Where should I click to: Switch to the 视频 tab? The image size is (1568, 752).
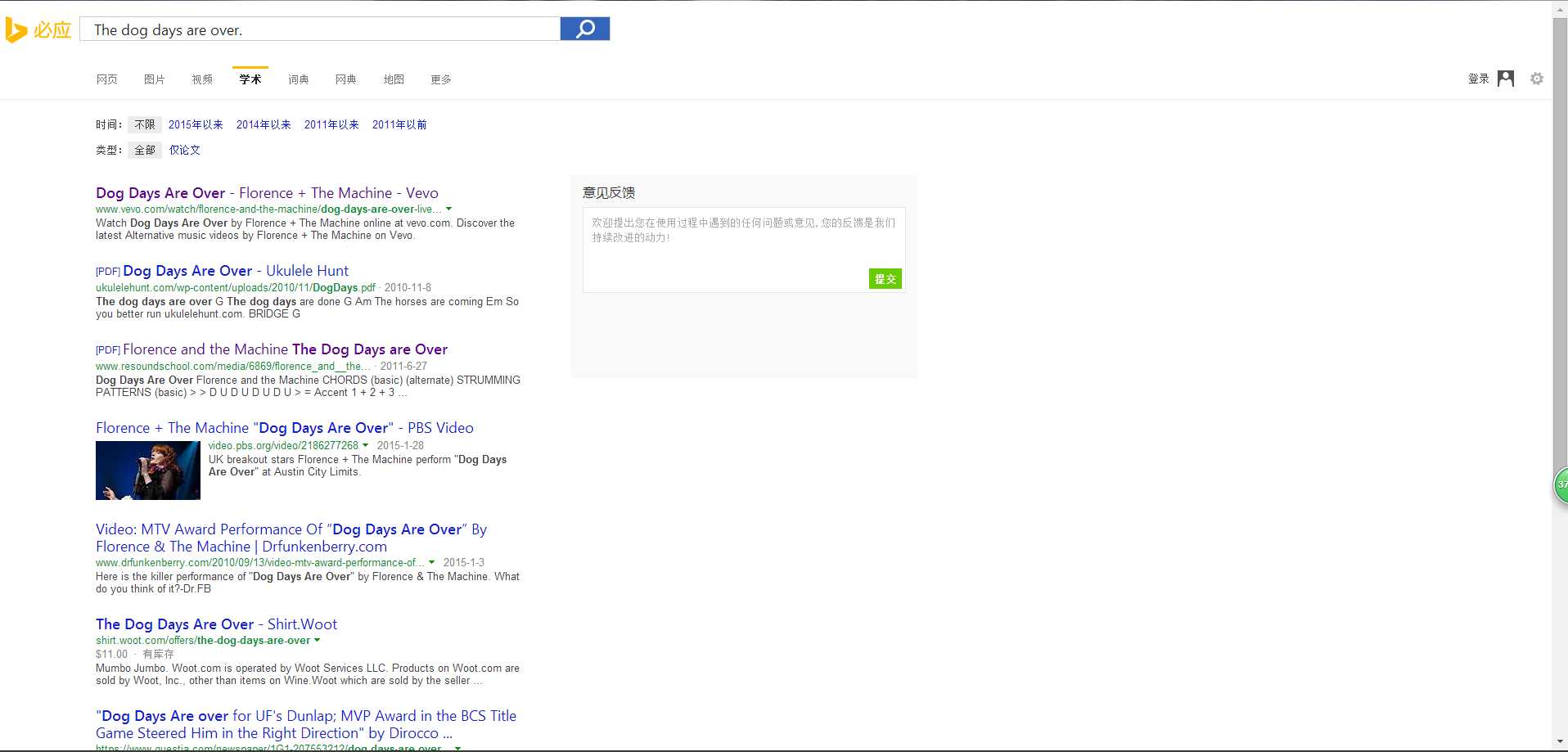tap(202, 79)
